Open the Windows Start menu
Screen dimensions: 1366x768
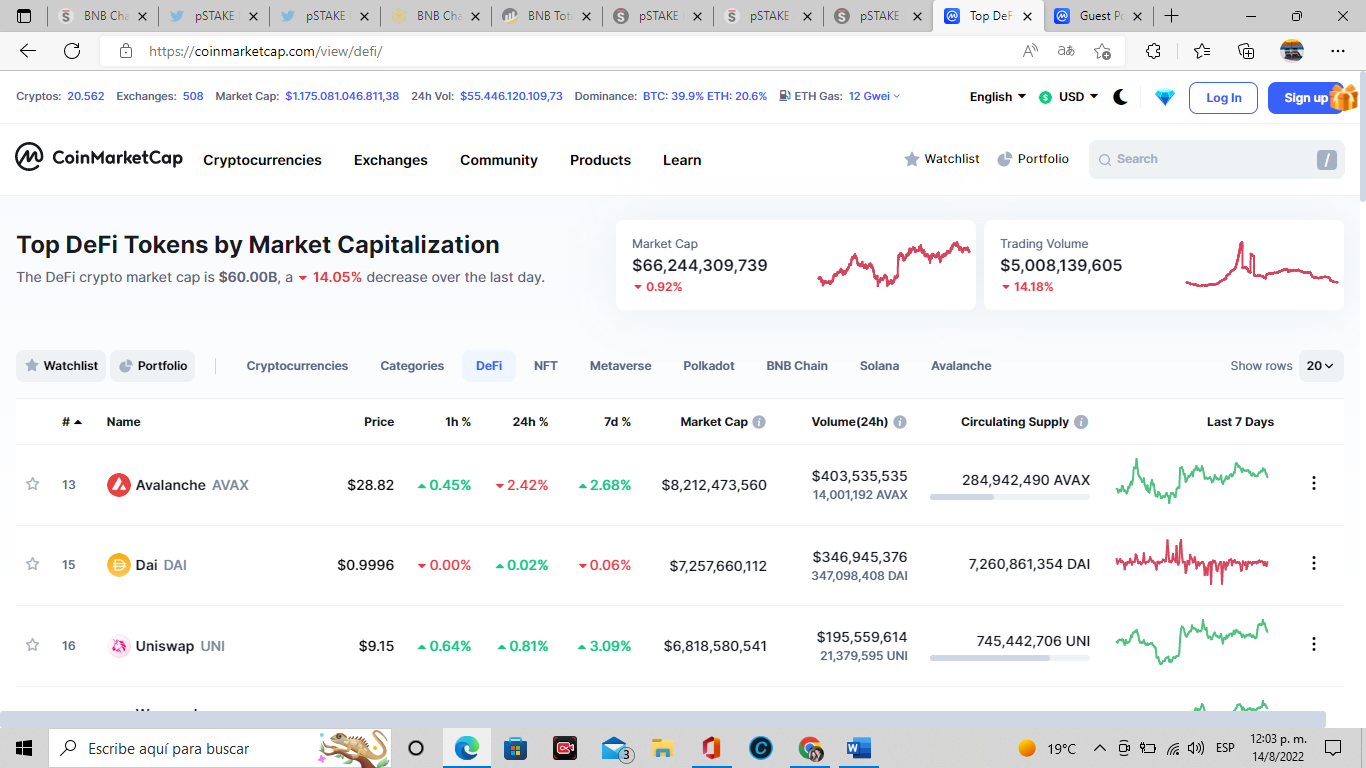click(24, 748)
